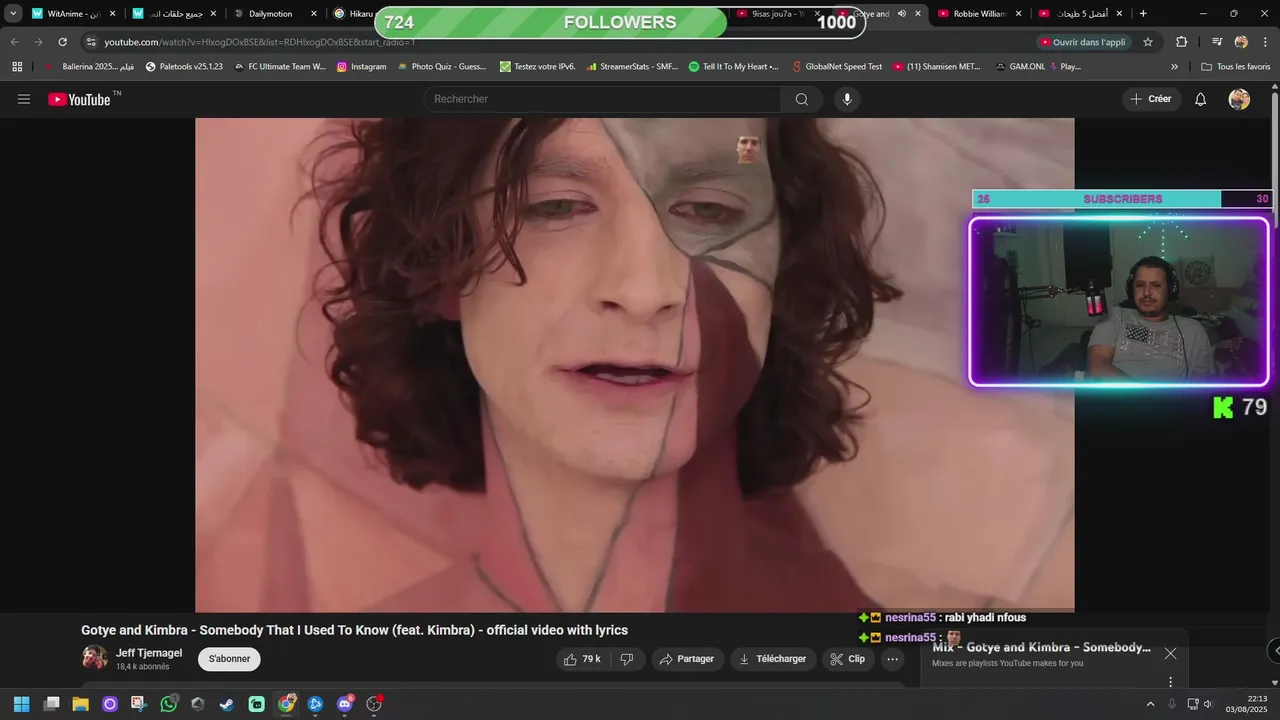1280x720 pixels.
Task: Open YouTube notifications bell
Action: pyautogui.click(x=1200, y=99)
